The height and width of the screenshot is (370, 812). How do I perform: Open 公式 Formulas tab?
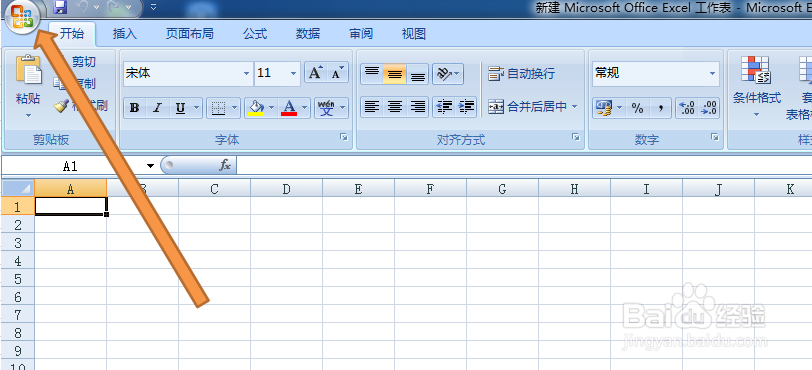255,34
